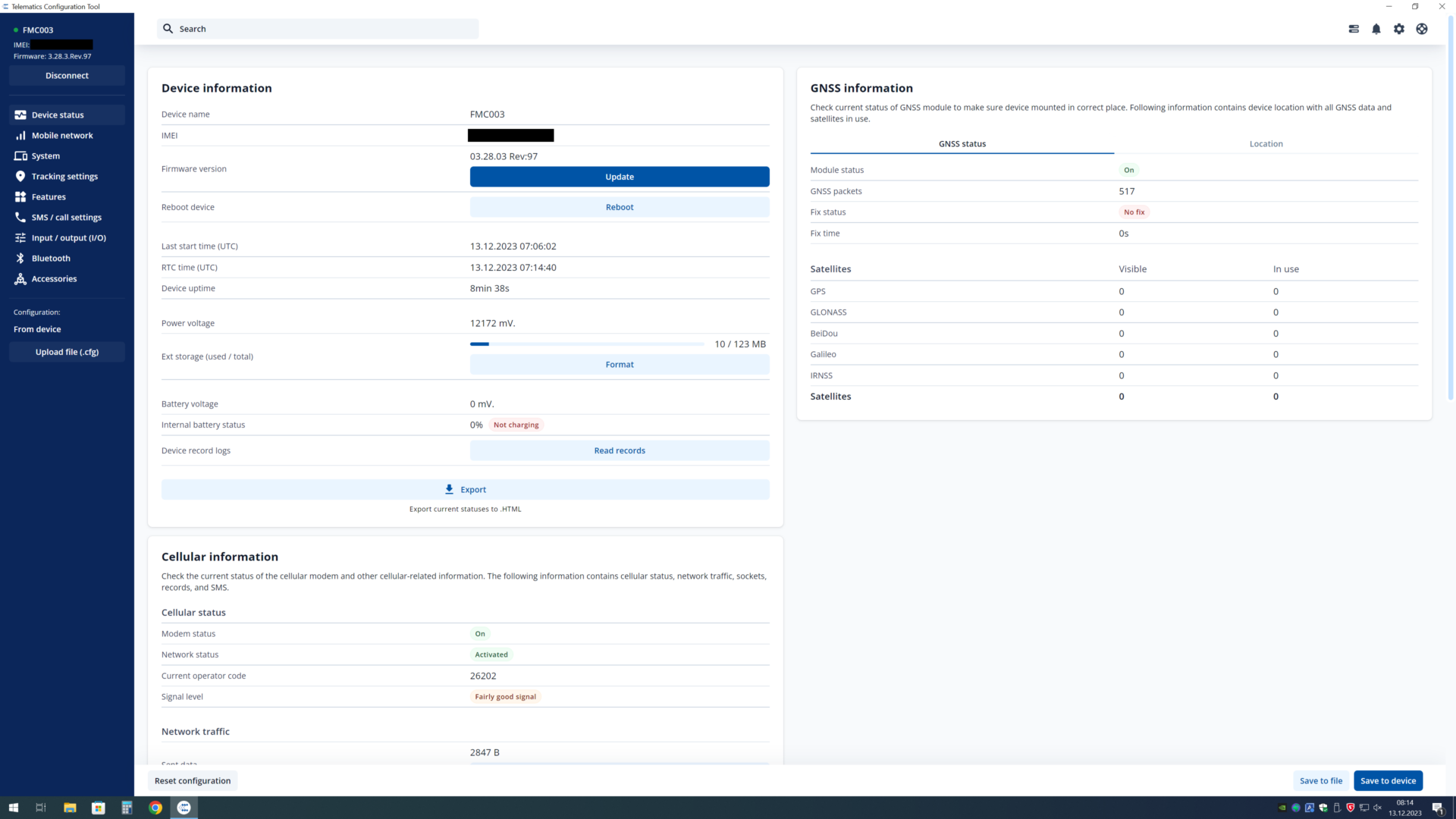Open the System sidebar item

(x=67, y=156)
